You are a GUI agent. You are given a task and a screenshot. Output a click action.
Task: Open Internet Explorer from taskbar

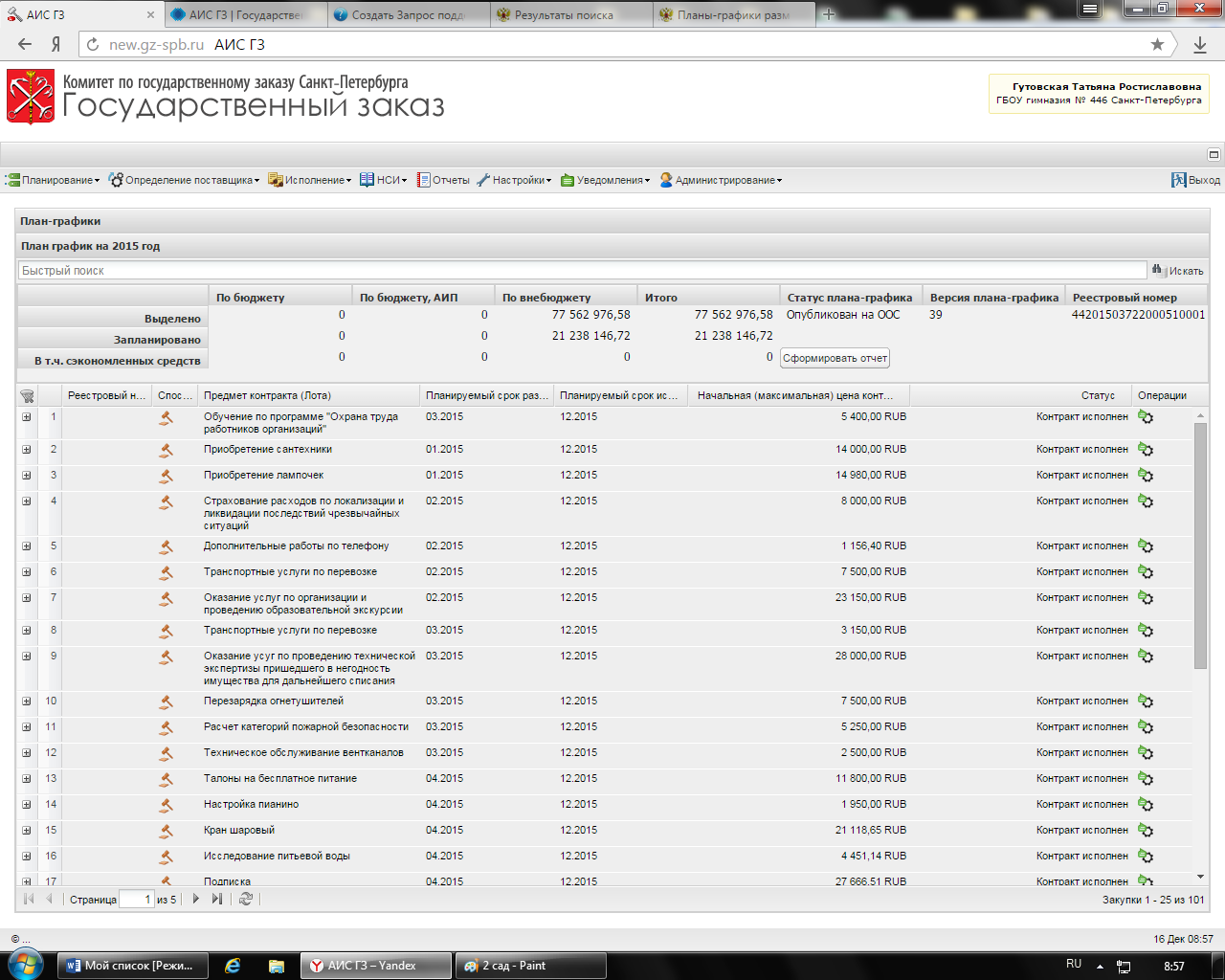(x=233, y=966)
